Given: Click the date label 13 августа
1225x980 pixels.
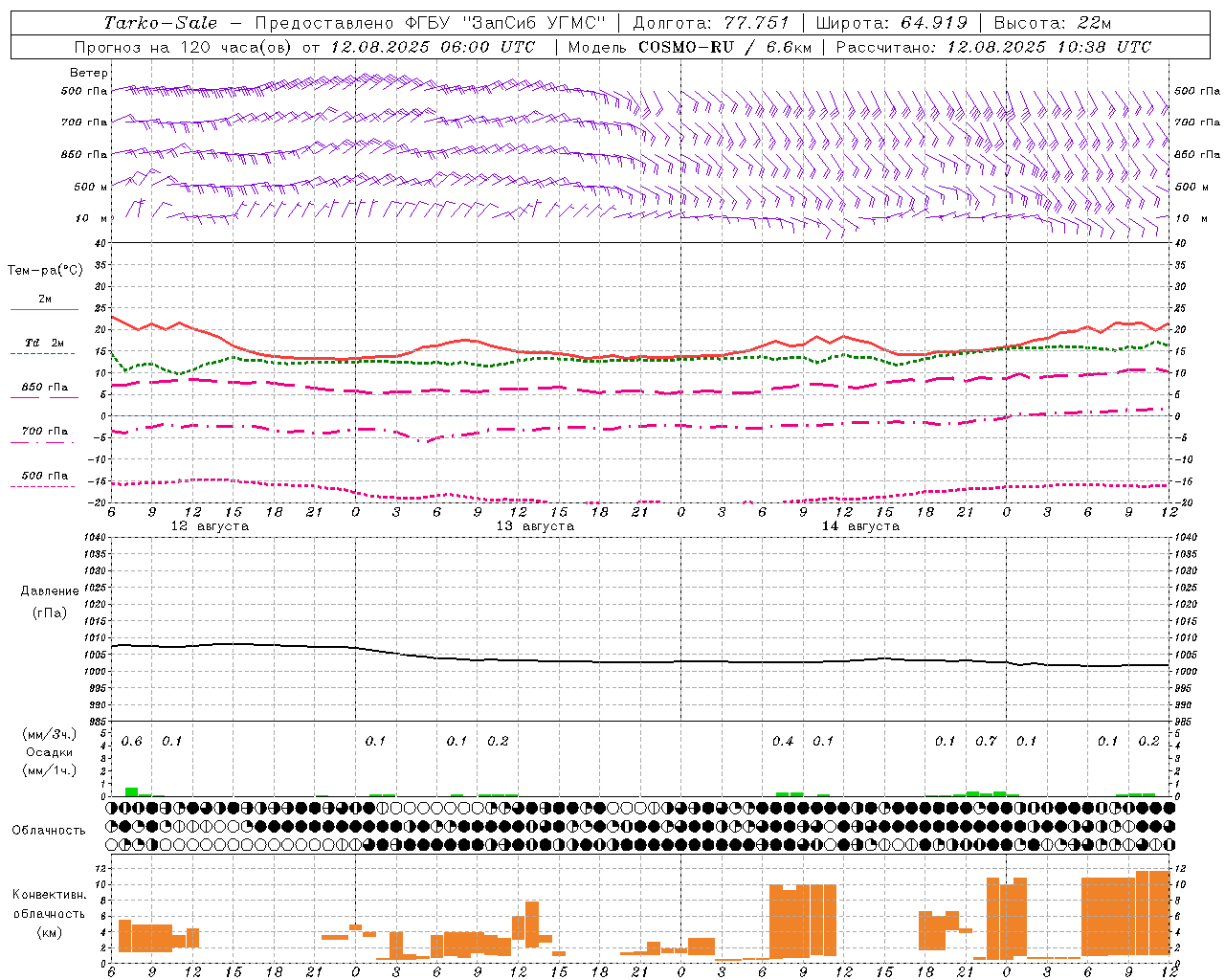Looking at the screenshot, I should pos(535,526).
